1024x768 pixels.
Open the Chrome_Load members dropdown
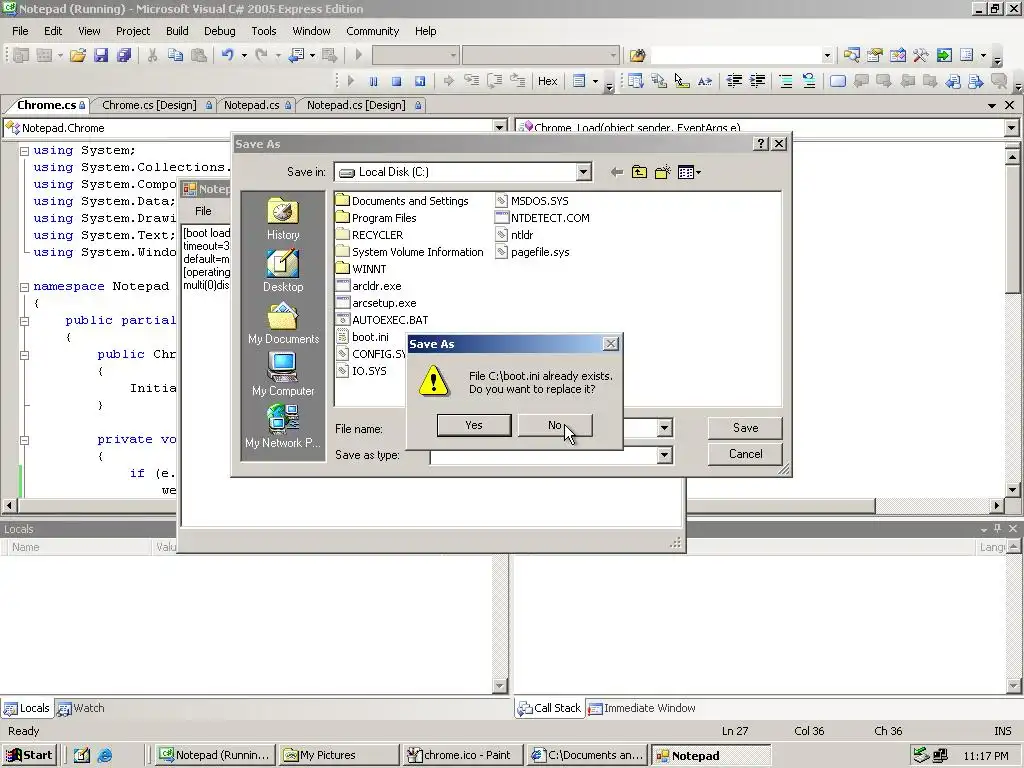point(1012,128)
